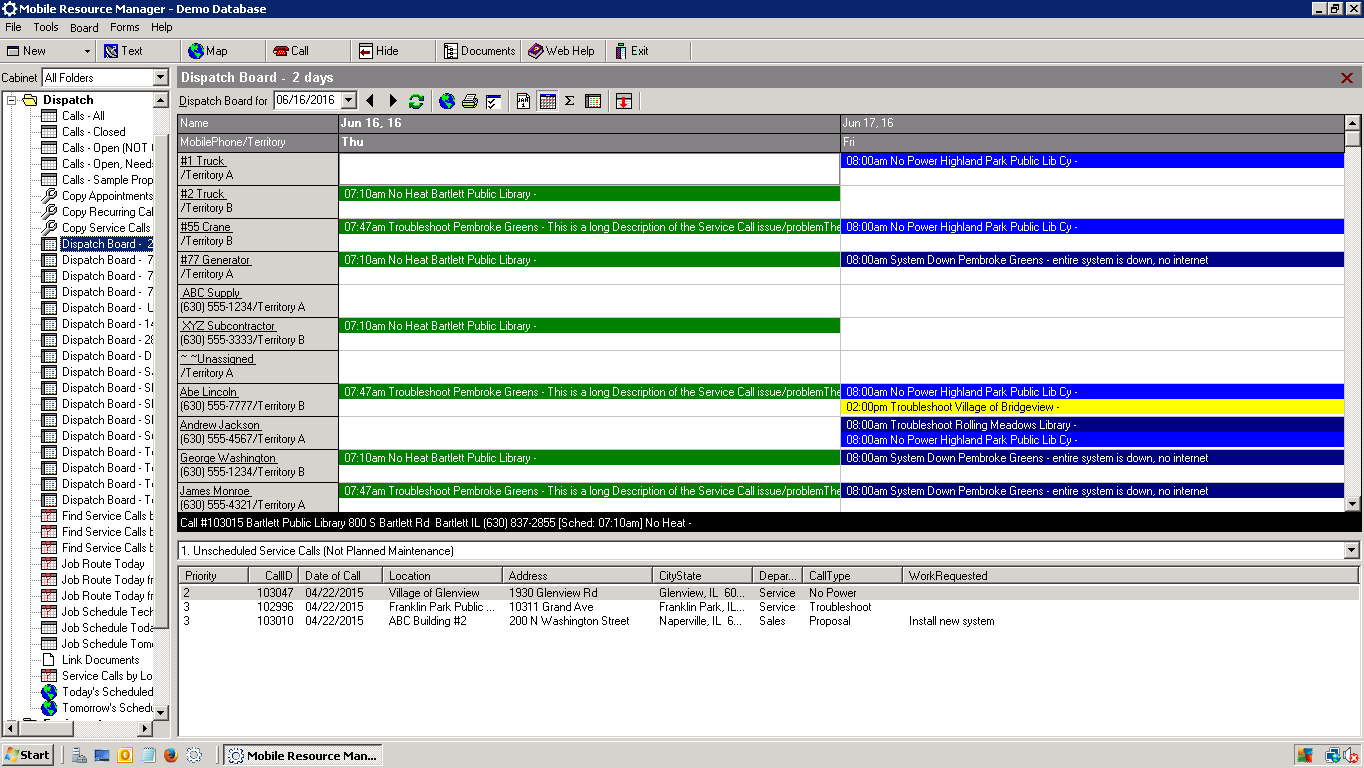Image resolution: width=1364 pixels, height=768 pixels.
Task: Sort by the Location column header
Action: tap(444, 576)
